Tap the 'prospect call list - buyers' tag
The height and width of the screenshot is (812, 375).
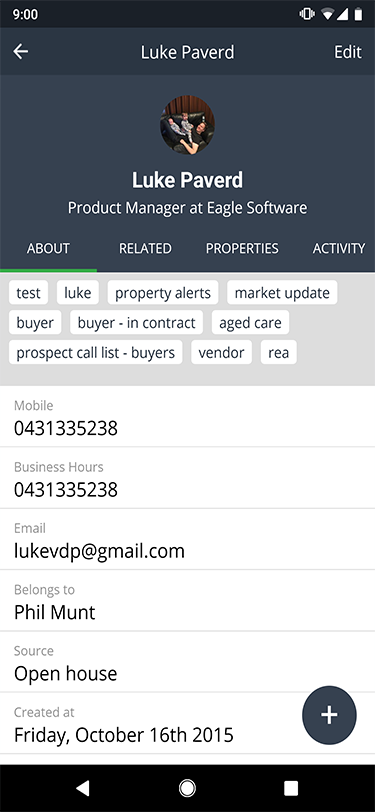coord(95,353)
